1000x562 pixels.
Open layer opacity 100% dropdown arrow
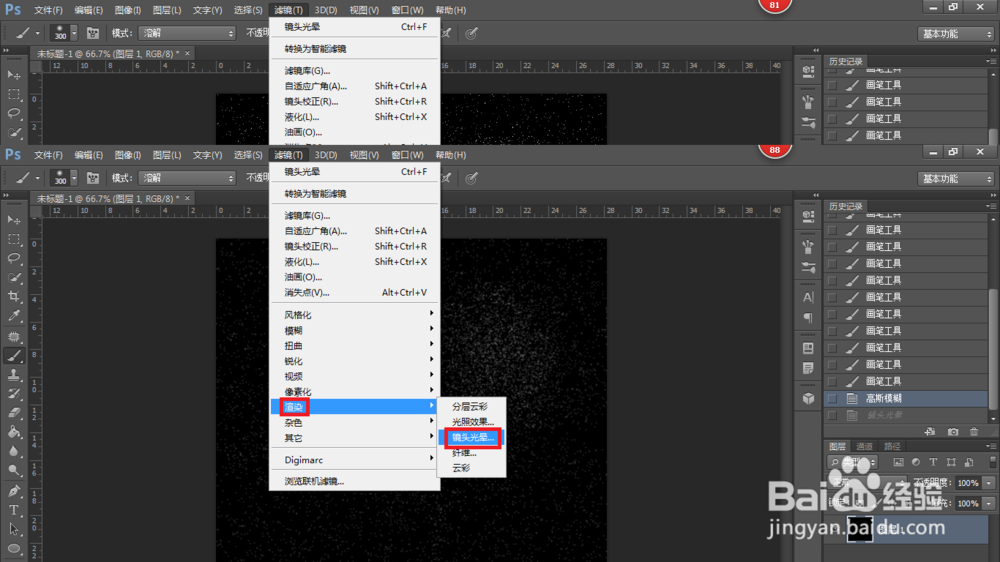click(989, 483)
